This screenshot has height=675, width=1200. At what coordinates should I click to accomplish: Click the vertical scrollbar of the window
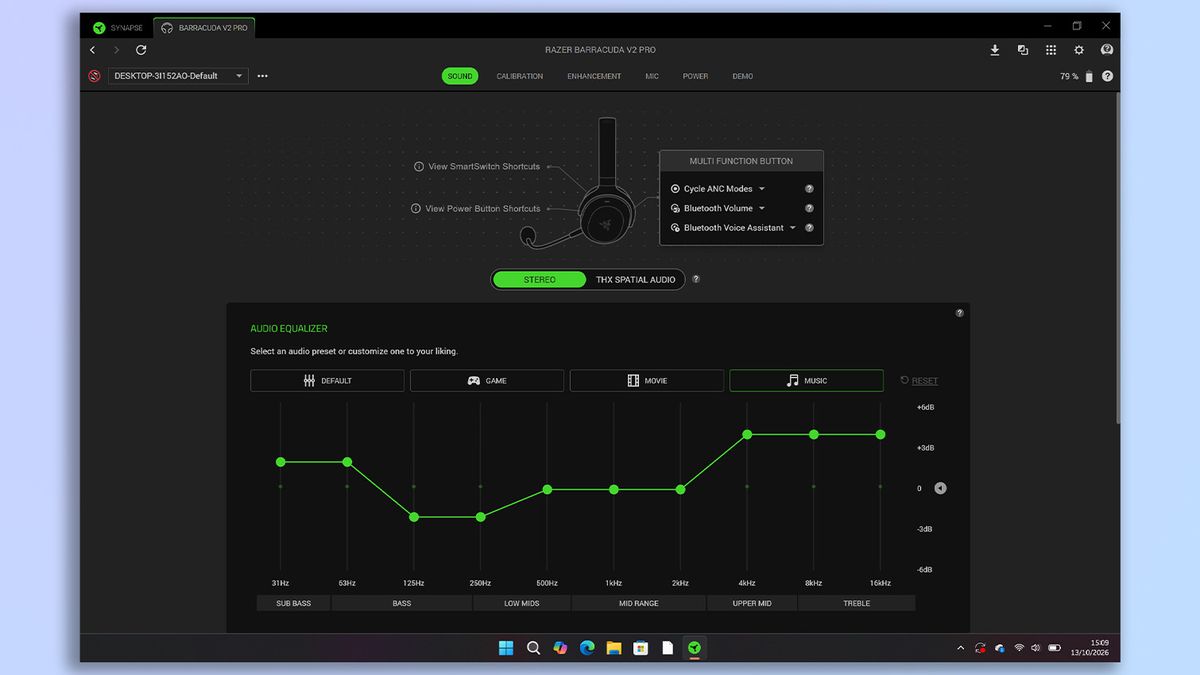[x=1118, y=260]
